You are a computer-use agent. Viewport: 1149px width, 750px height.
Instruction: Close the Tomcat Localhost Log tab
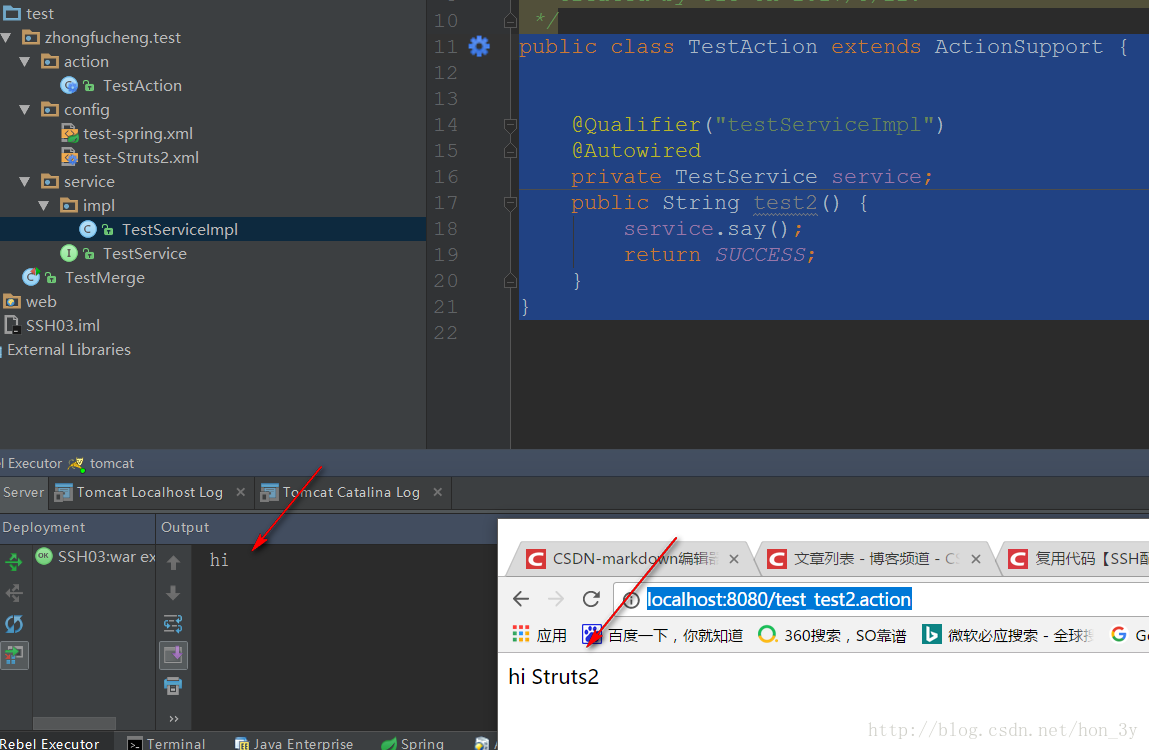(240, 492)
